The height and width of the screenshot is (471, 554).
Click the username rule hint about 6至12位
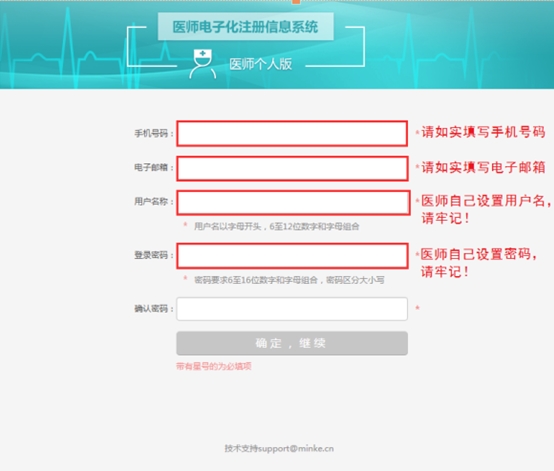point(277,226)
